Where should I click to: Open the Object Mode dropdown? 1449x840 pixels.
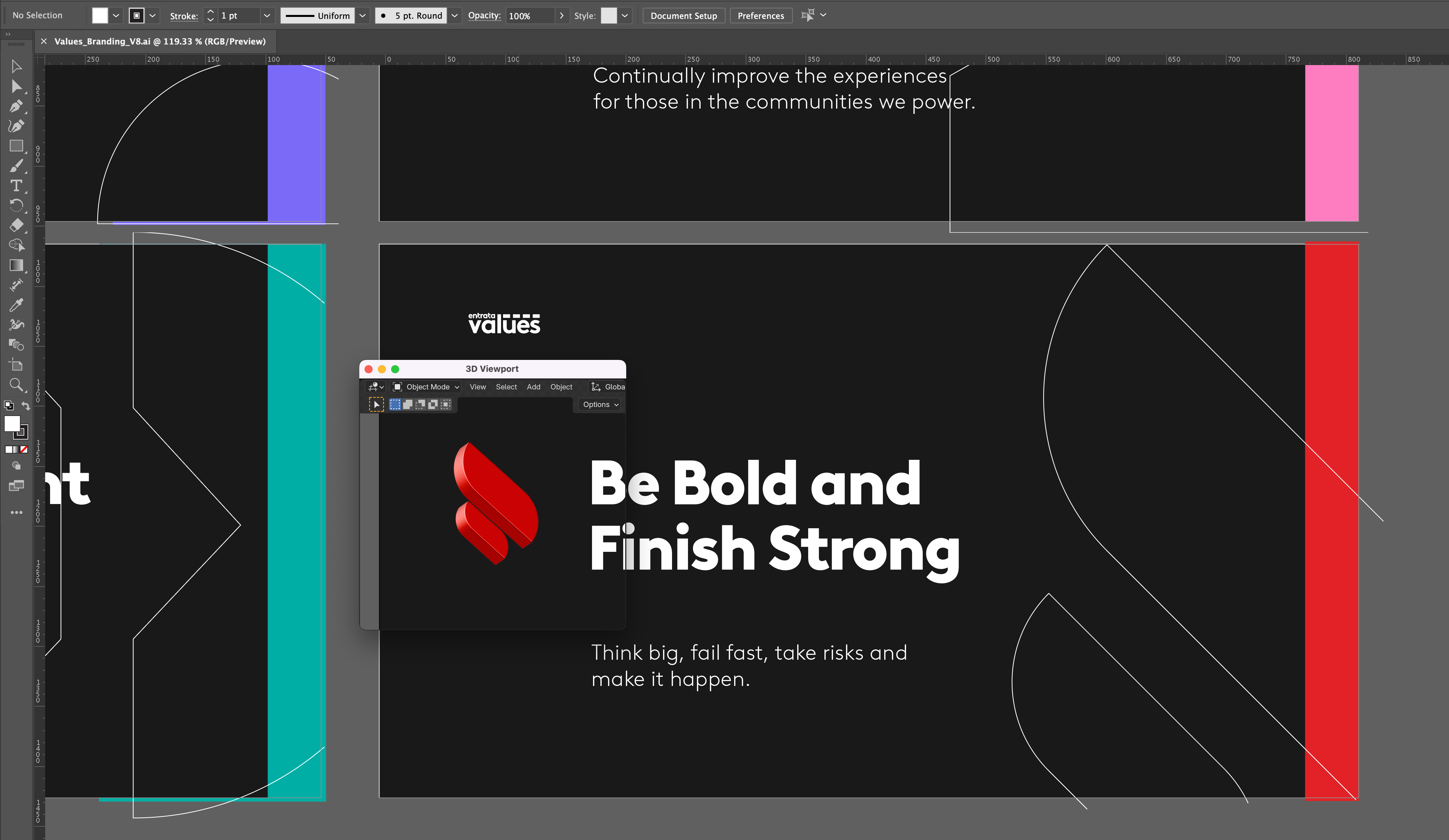click(426, 387)
